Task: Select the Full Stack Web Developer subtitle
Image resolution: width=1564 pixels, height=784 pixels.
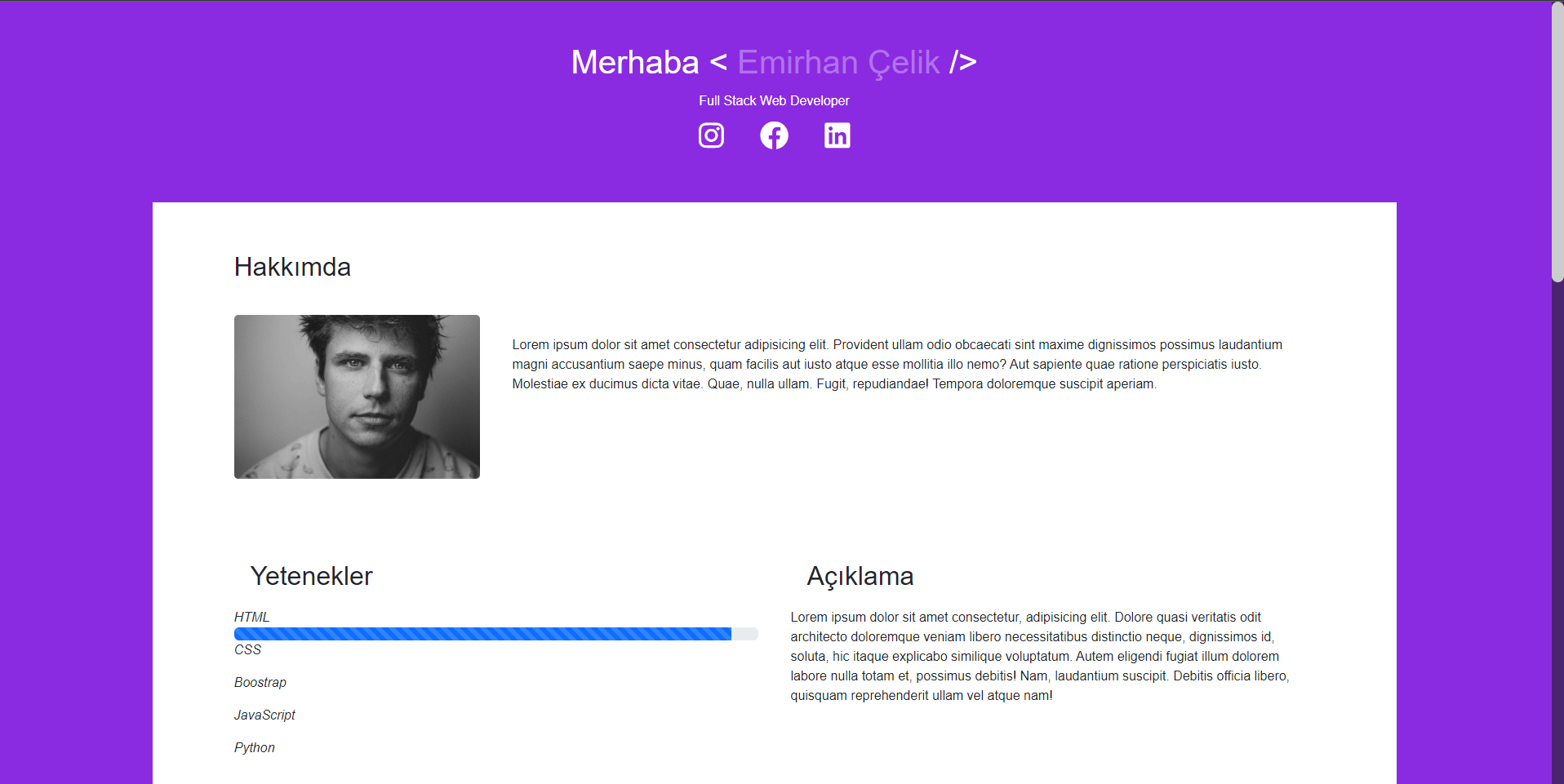Action: pos(773,100)
